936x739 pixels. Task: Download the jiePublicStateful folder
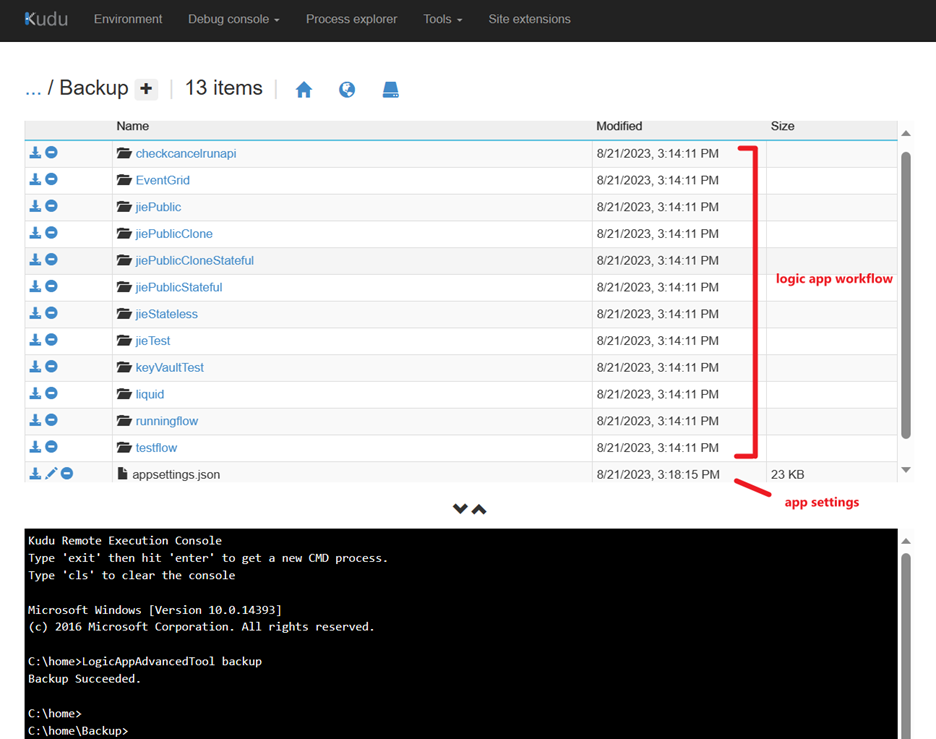[35, 287]
